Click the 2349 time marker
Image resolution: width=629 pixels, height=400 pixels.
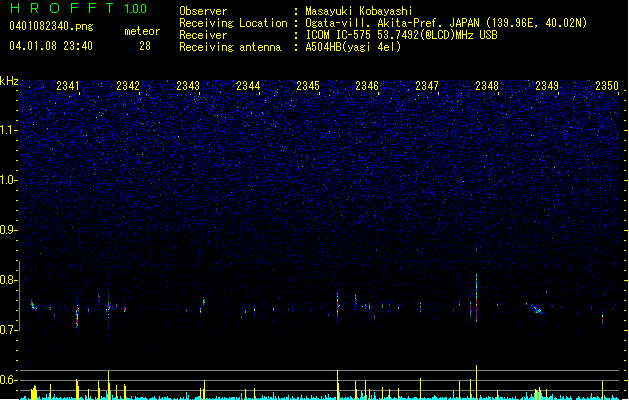pos(547,85)
